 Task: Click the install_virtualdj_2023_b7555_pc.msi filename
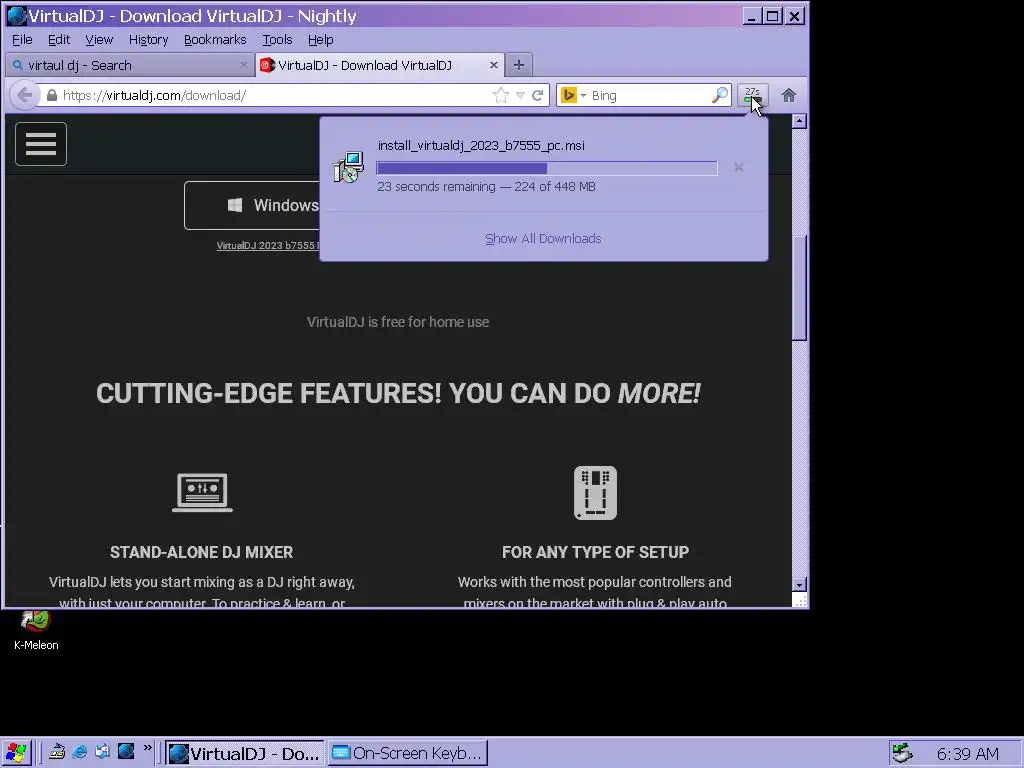click(x=481, y=145)
